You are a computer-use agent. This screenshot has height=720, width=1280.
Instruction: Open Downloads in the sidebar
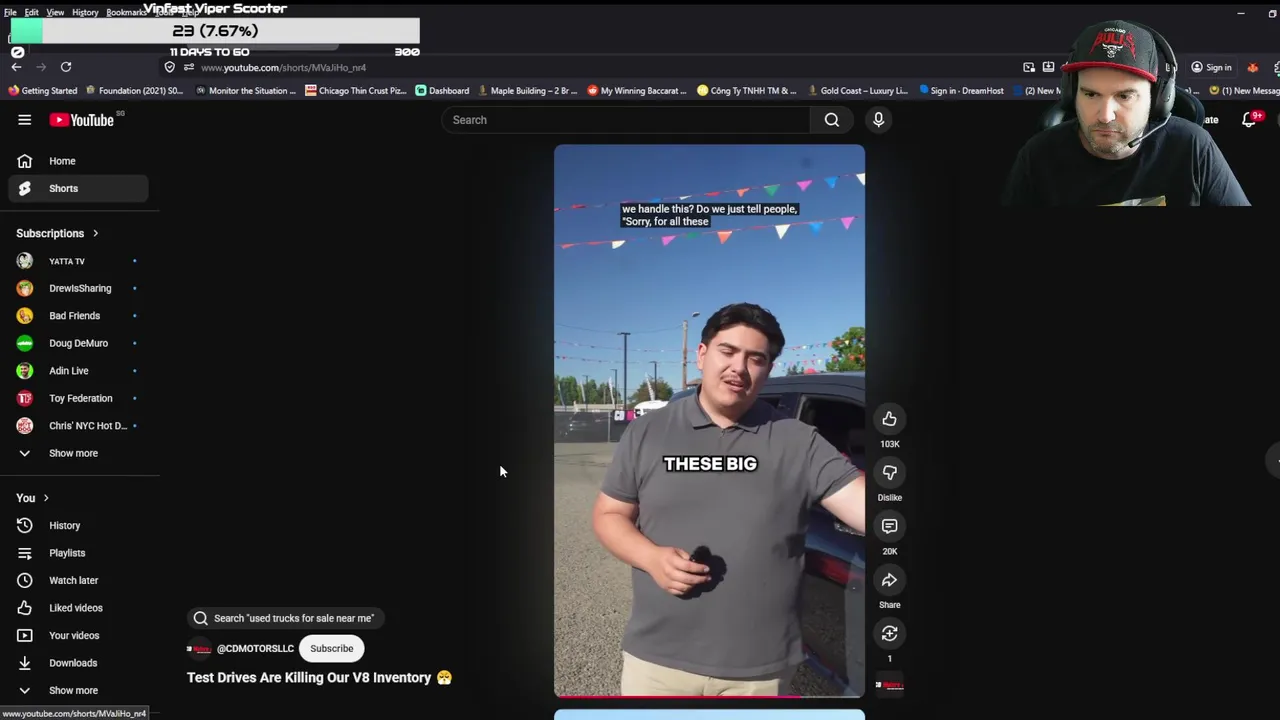[78, 663]
